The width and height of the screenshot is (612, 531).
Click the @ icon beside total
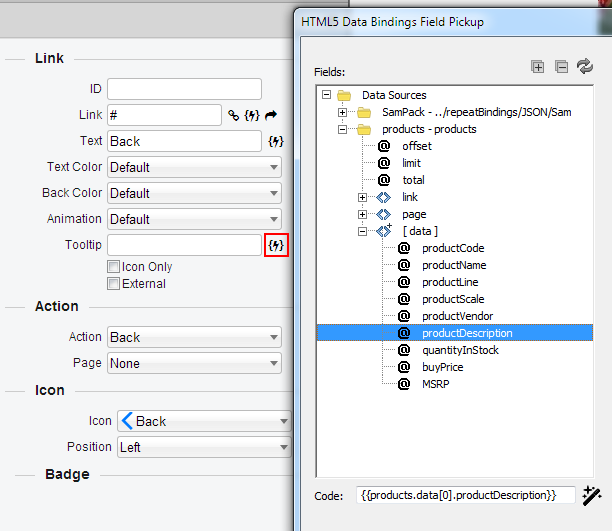(384, 180)
